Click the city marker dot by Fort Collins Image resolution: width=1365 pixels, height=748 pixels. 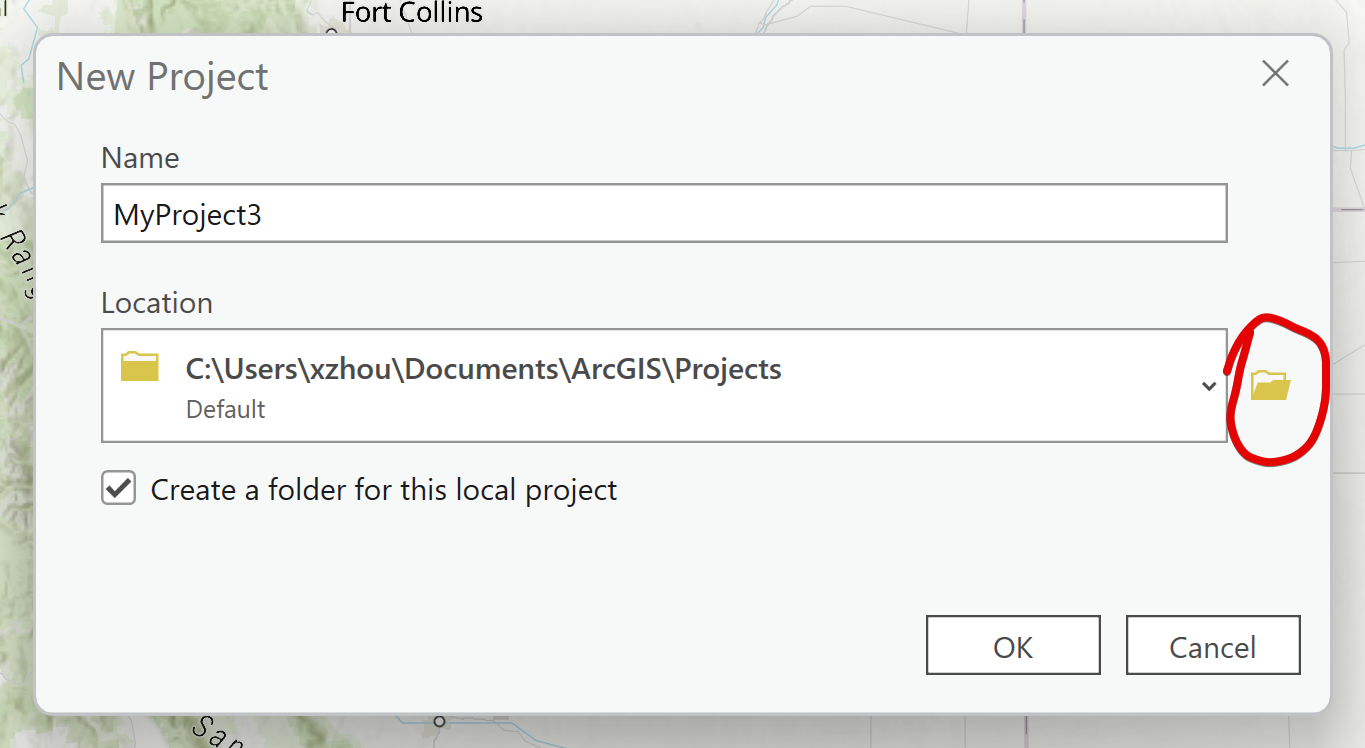click(x=332, y=31)
